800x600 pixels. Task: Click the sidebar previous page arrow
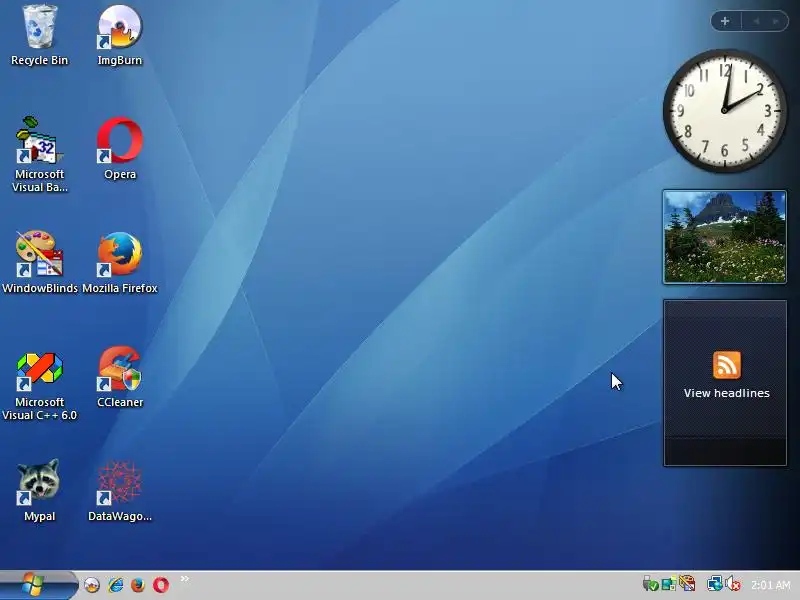pos(756,21)
